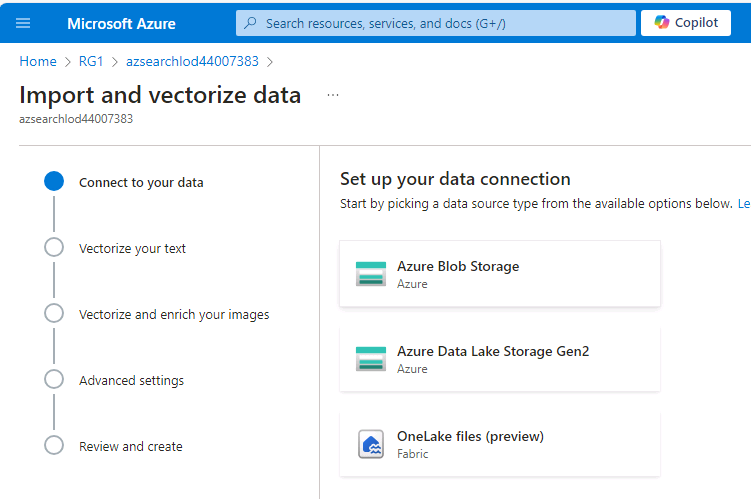Click the azsearchlod44007383 breadcrumb link
Viewport: 751px width, 499px height.
point(192,61)
